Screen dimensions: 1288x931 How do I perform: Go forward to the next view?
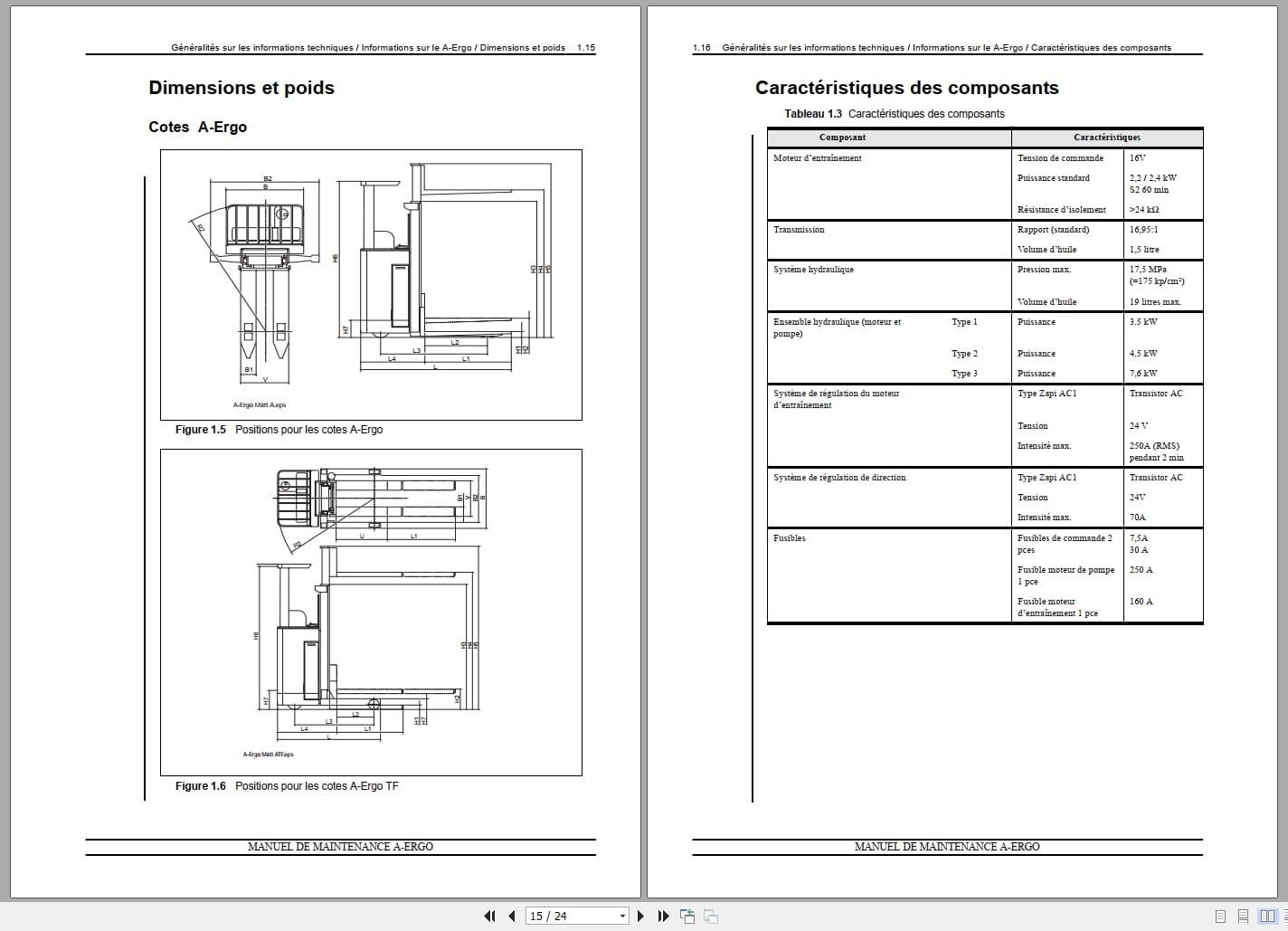tap(712, 916)
